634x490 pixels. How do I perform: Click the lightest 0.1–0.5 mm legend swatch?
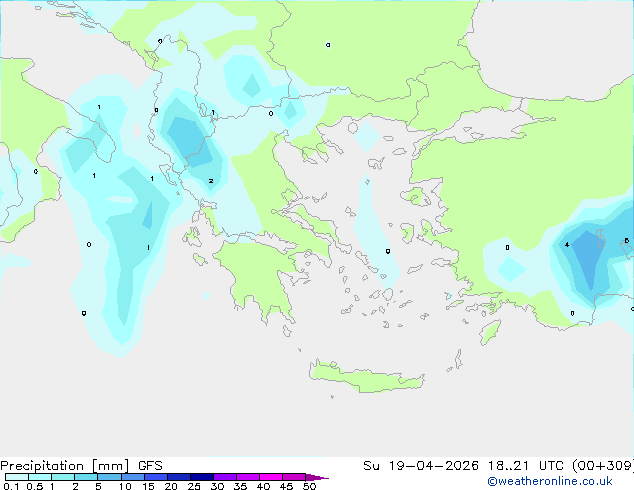(x=17, y=477)
